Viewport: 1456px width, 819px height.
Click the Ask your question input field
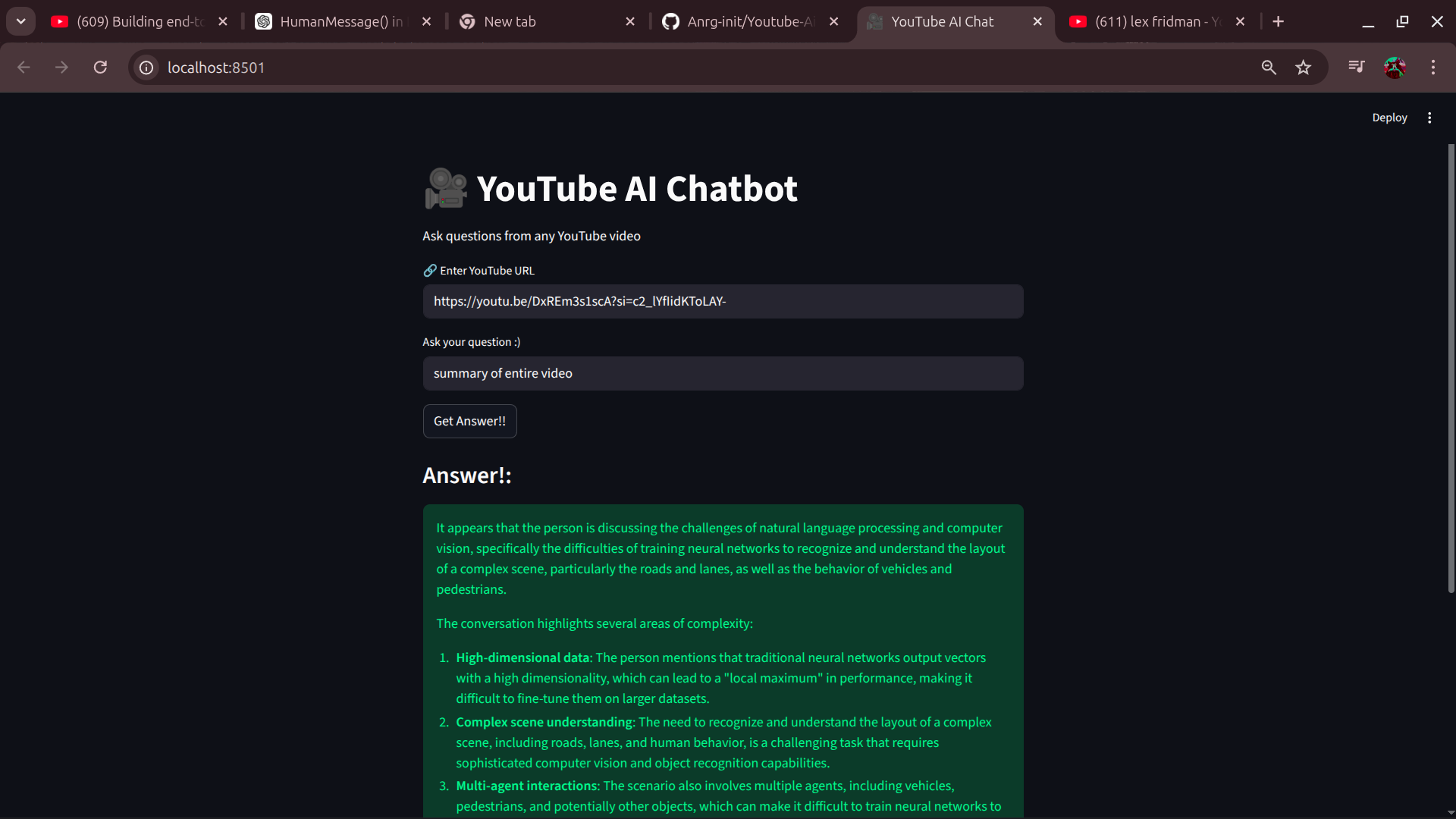click(x=723, y=373)
